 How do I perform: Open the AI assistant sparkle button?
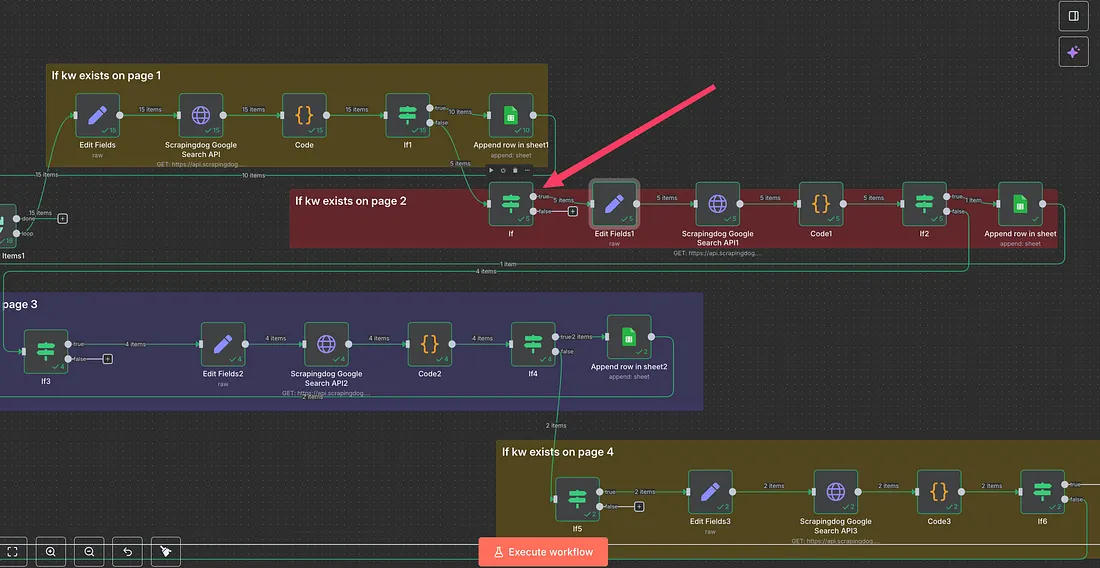point(1073,52)
